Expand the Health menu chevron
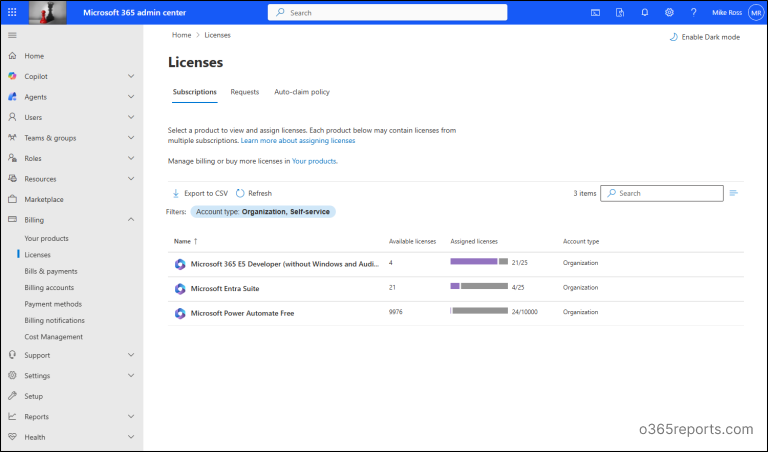This screenshot has width=768, height=452. click(x=131, y=436)
